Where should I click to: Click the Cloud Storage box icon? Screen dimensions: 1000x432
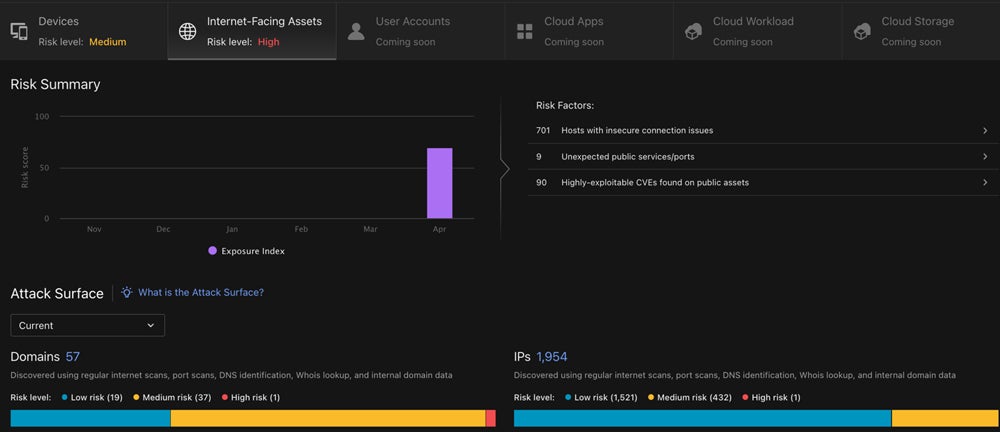(862, 31)
